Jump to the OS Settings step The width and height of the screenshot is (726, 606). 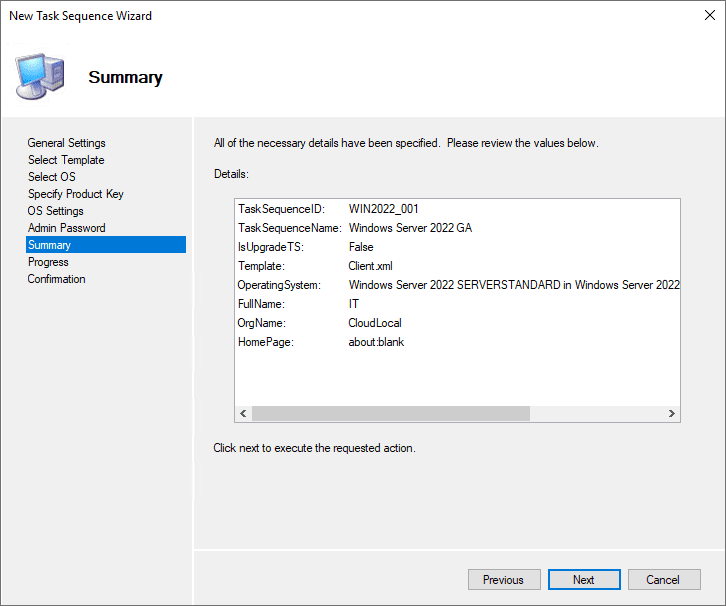tap(55, 211)
